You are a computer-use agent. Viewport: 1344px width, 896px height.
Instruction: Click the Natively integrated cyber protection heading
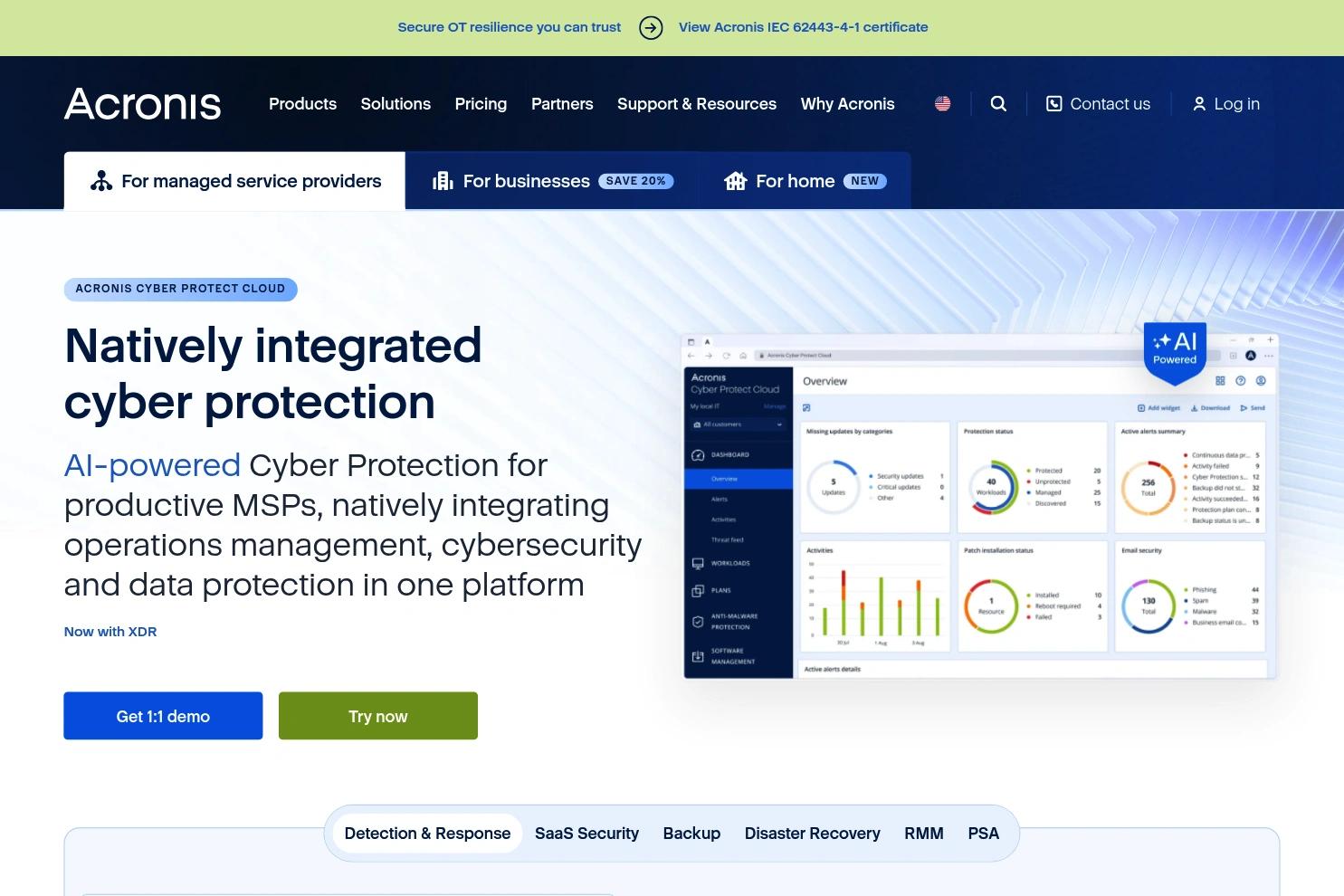click(273, 373)
